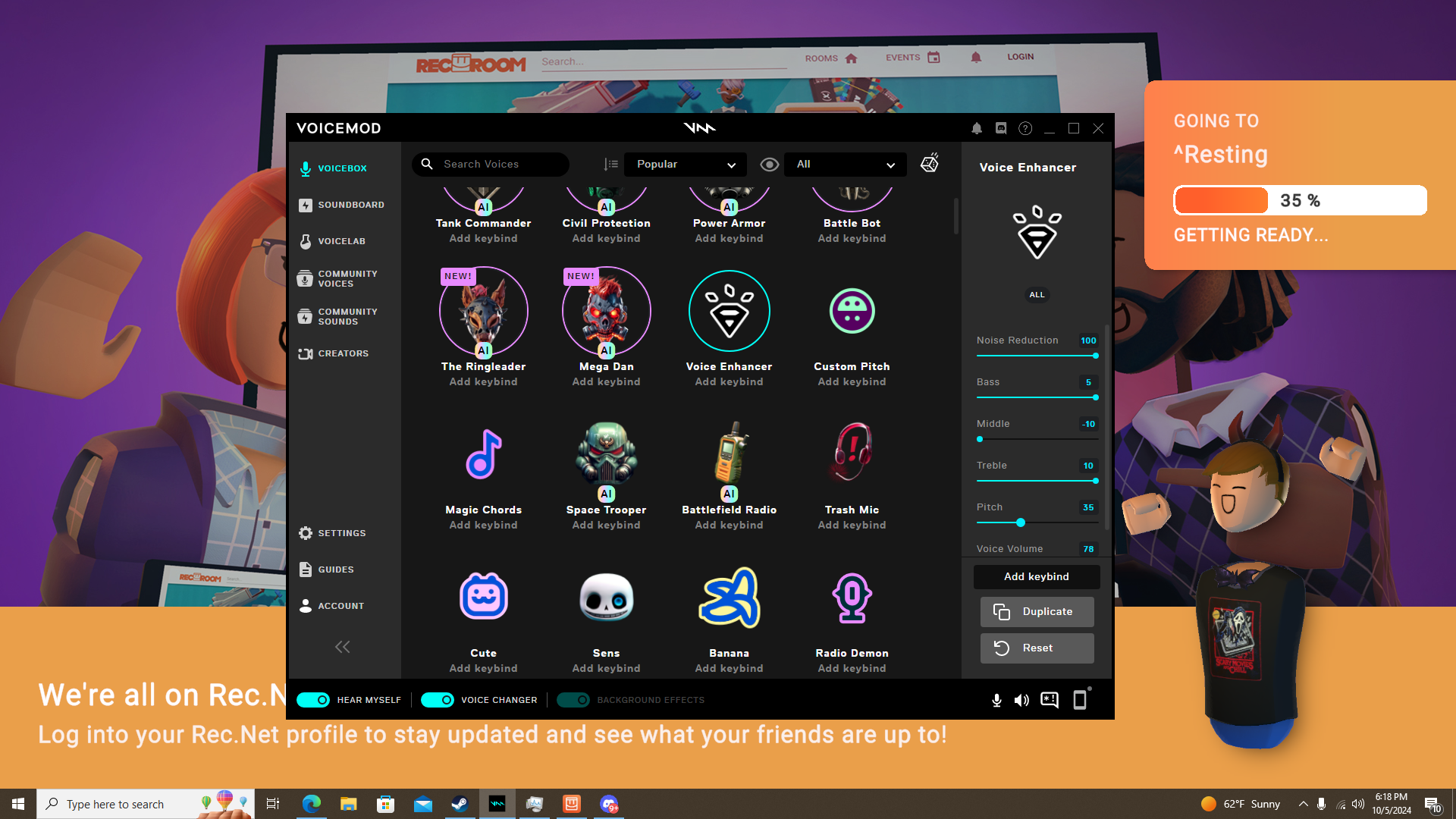Screen dimensions: 1456x819
Task: Turn off the Voice Changer toggle
Action: [x=437, y=700]
